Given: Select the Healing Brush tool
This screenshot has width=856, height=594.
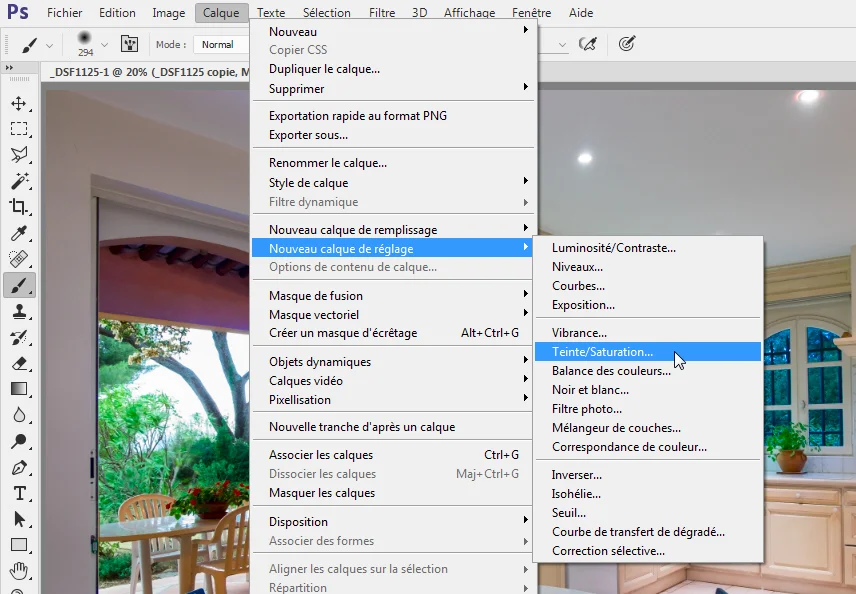Looking at the screenshot, I should click(x=19, y=259).
